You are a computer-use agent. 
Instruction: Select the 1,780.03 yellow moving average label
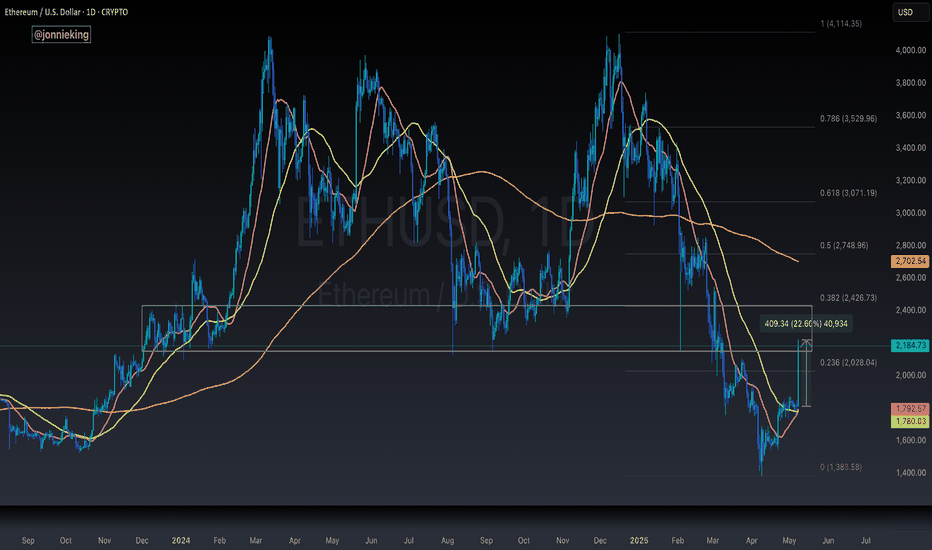coord(910,421)
